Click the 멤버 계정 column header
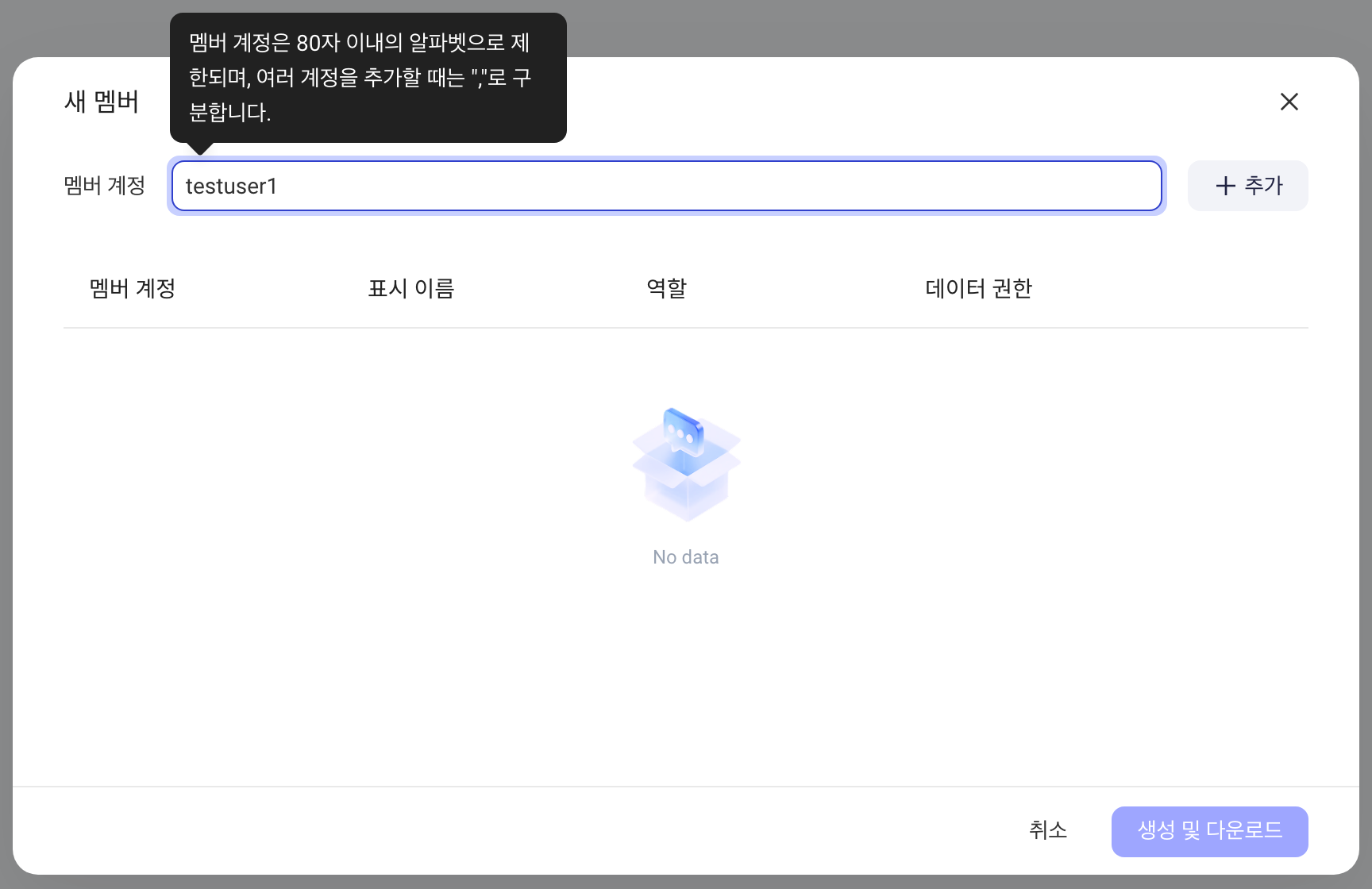This screenshot has height=889, width=1372. (x=133, y=288)
